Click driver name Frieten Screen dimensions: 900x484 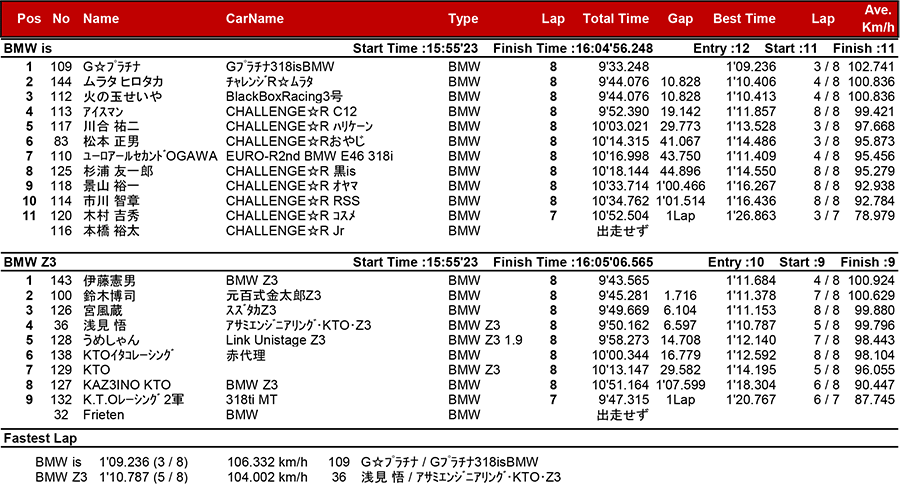point(103,415)
